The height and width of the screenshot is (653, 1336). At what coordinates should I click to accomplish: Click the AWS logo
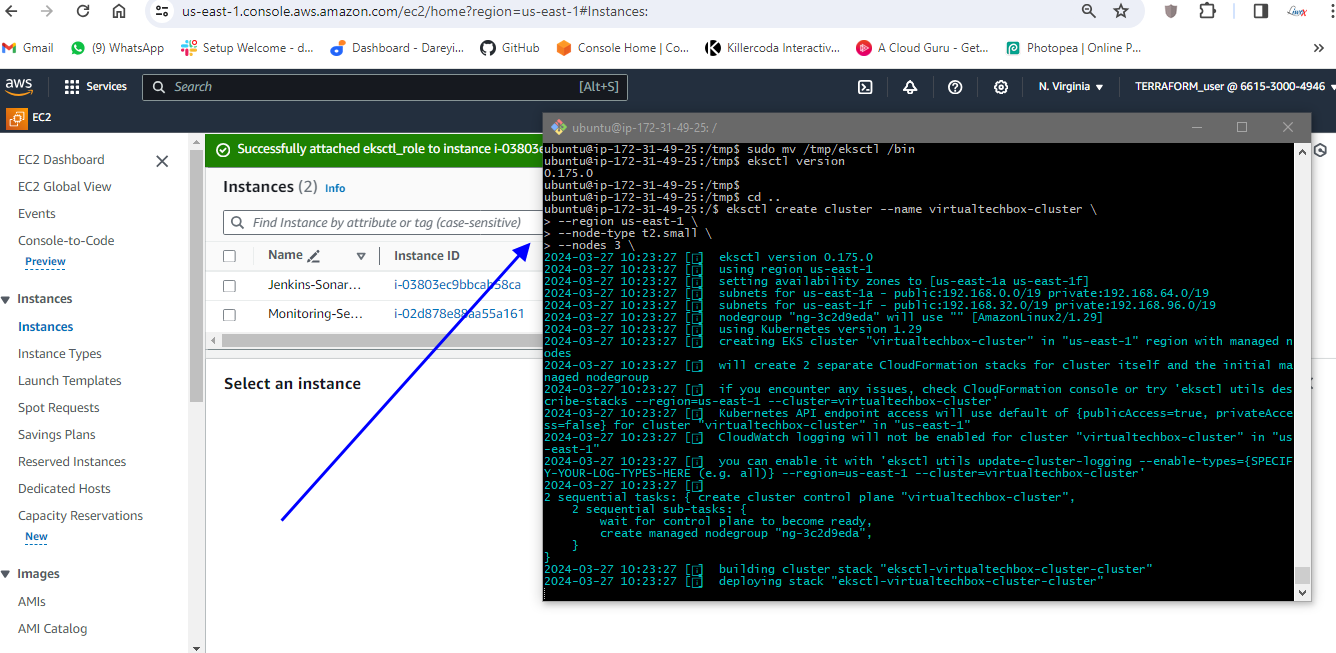(x=19, y=86)
